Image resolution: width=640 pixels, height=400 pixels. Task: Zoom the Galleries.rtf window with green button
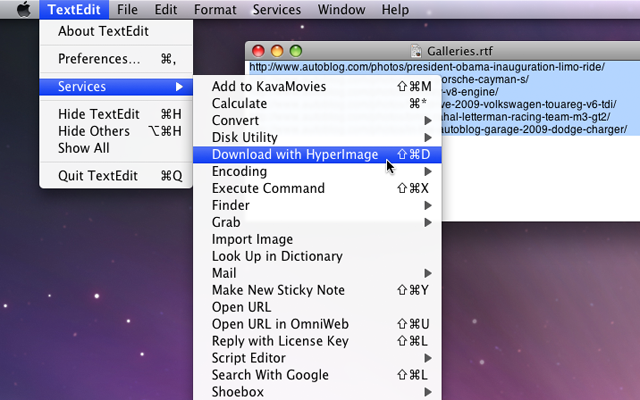tap(295, 51)
